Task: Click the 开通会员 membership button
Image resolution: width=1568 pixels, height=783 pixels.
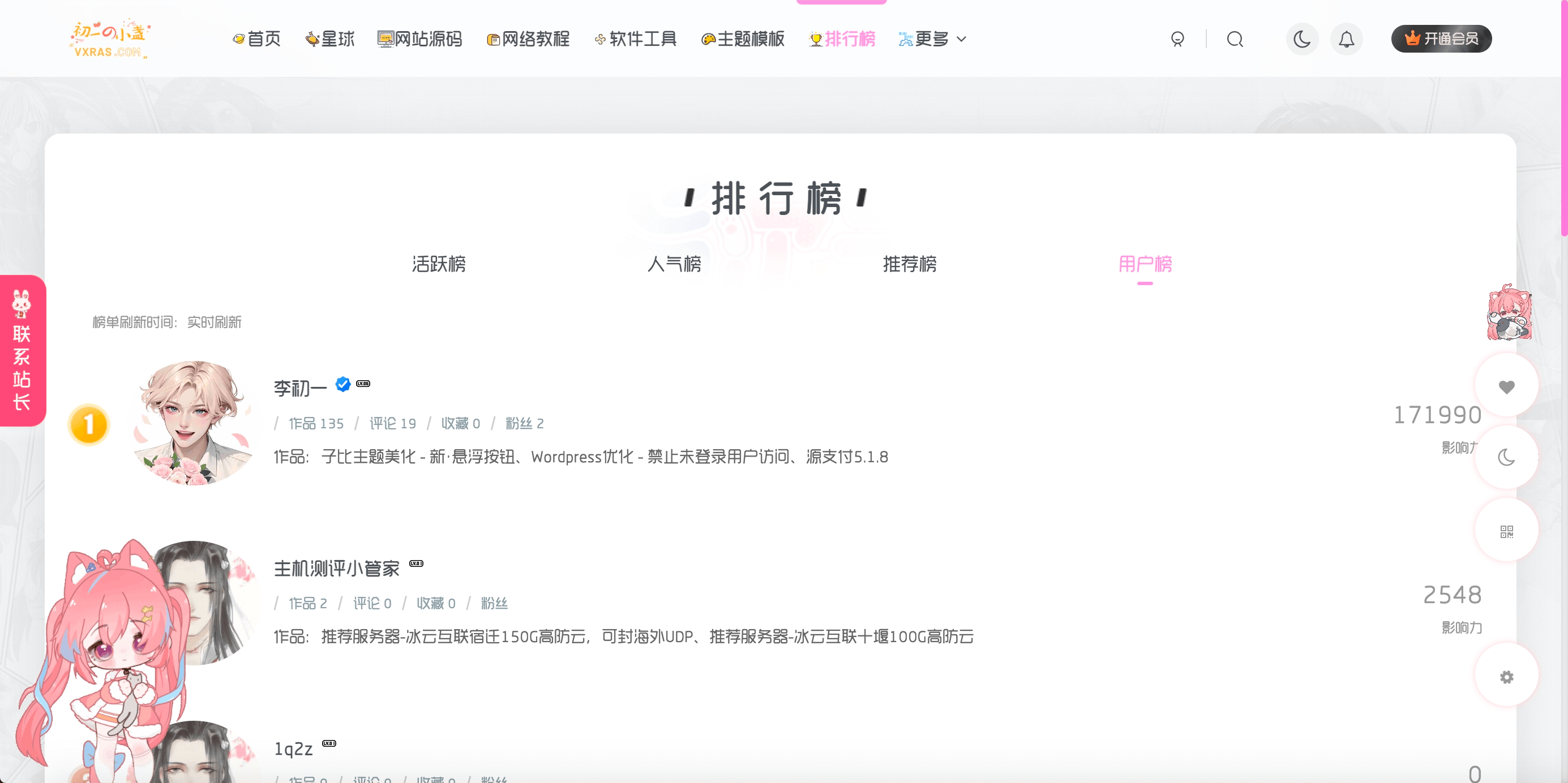Action: point(1441,38)
